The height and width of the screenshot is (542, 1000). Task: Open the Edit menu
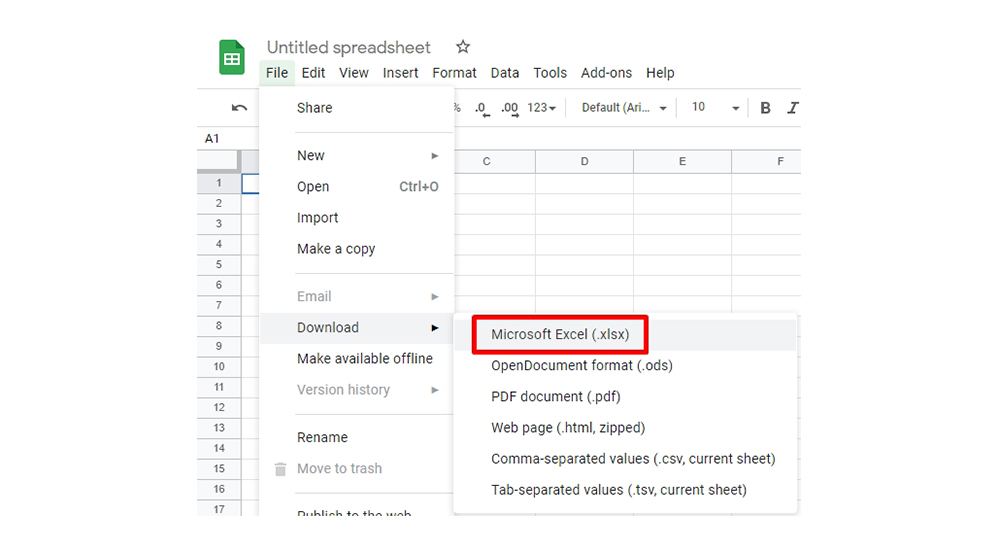tap(313, 73)
